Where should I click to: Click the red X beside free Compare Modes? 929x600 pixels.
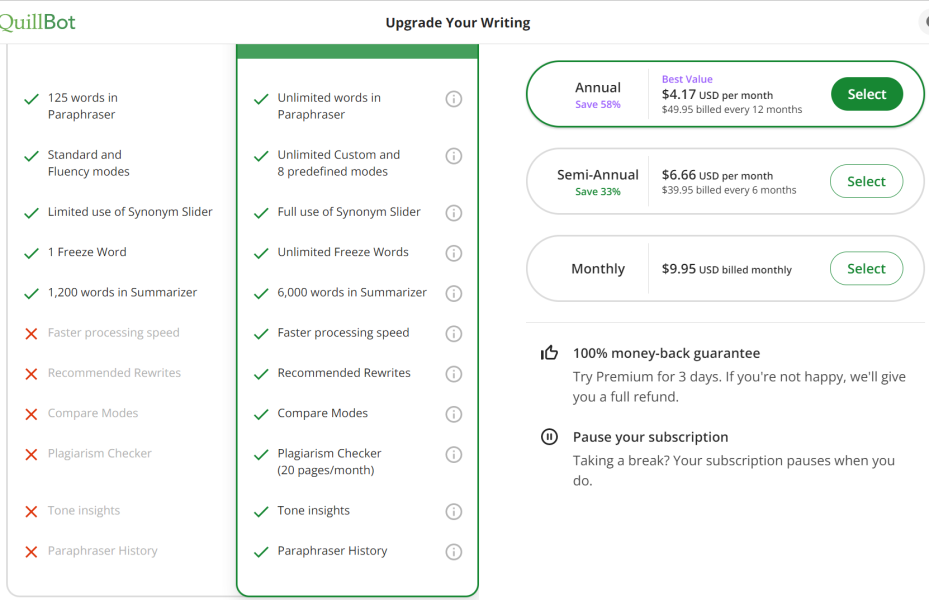pos(31,415)
